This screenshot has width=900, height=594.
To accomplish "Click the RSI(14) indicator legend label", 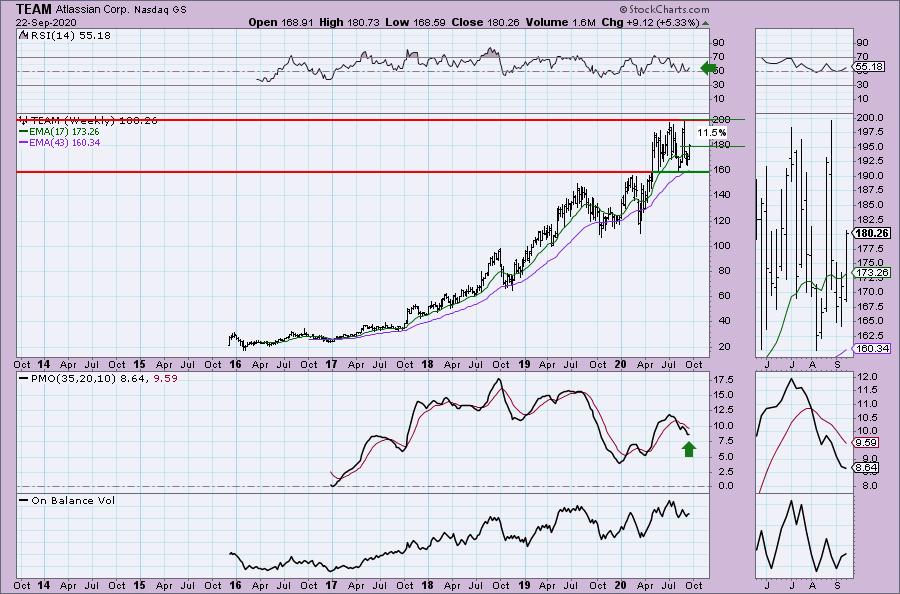I will (65, 35).
